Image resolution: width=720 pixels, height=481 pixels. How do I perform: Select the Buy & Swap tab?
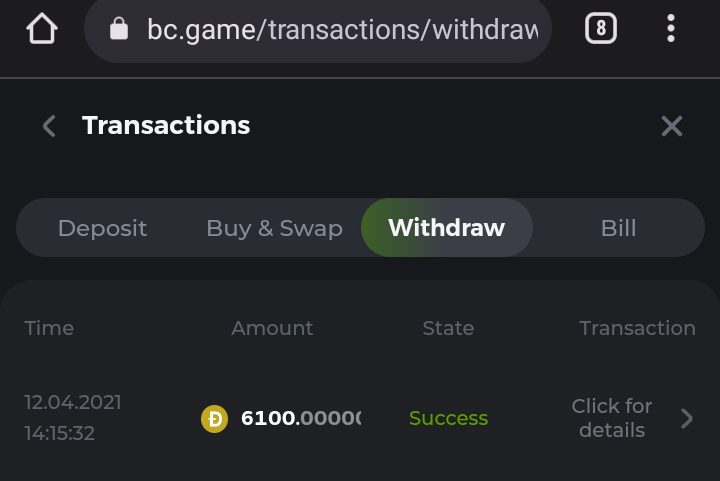coord(274,228)
